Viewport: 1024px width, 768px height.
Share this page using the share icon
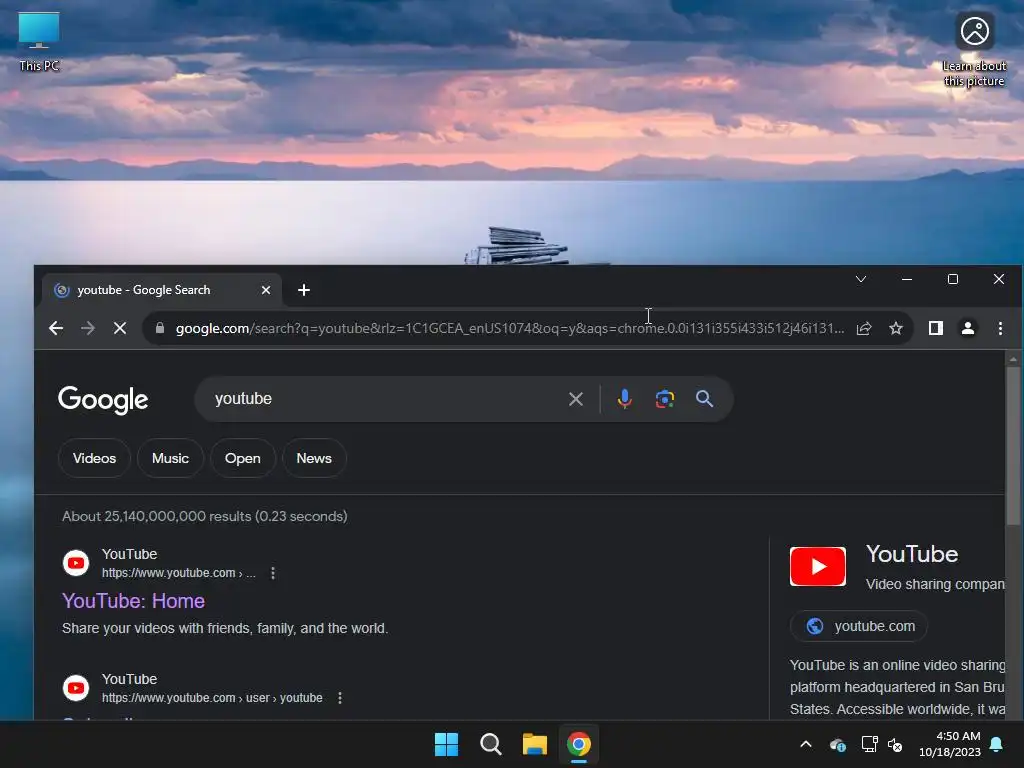tap(864, 328)
